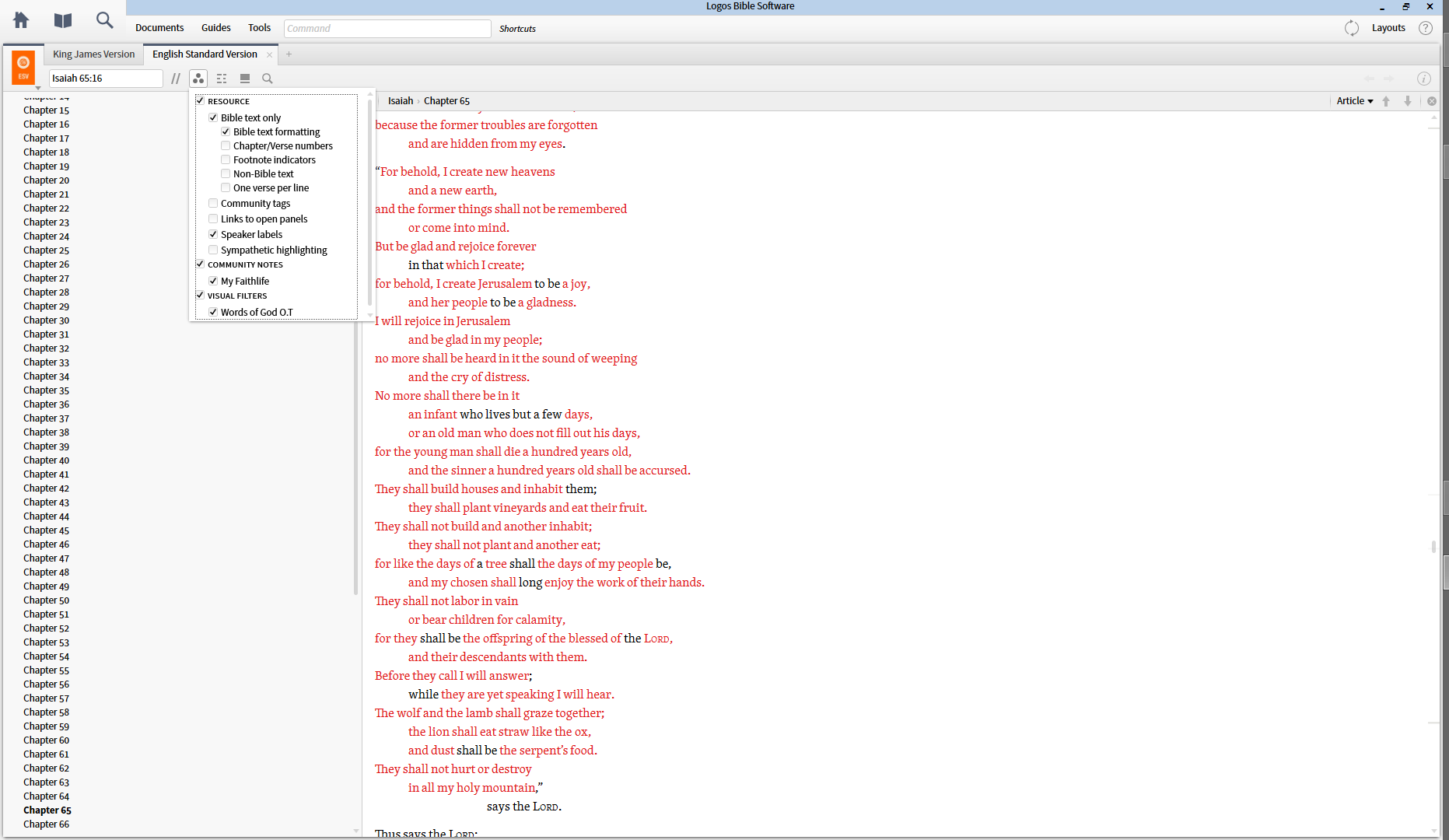Click the Shortcuts bar label
1449x840 pixels.
(x=517, y=29)
